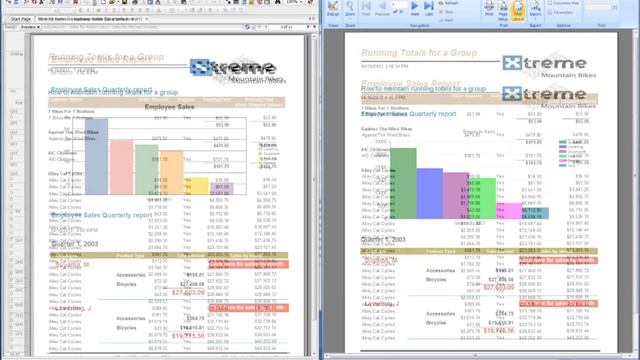Click the blue bar in left Employee Sales chart

point(96,157)
